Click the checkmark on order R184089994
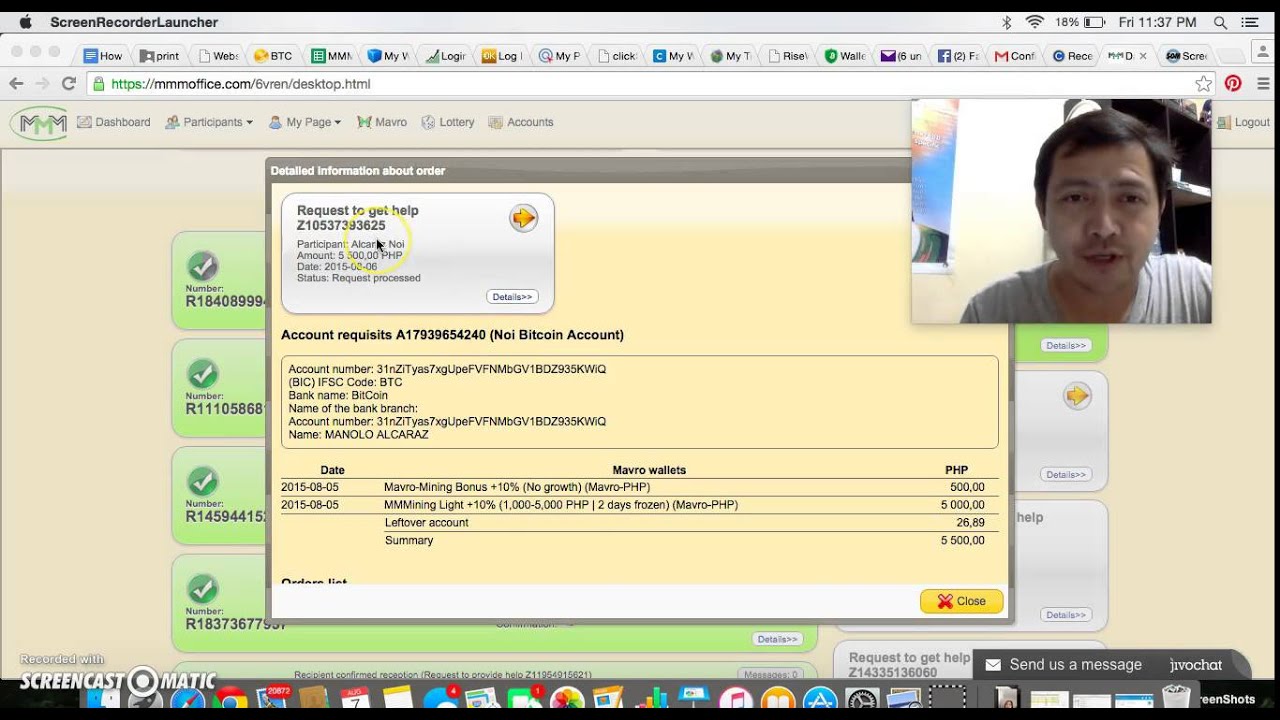The width and height of the screenshot is (1280, 720). 203,267
